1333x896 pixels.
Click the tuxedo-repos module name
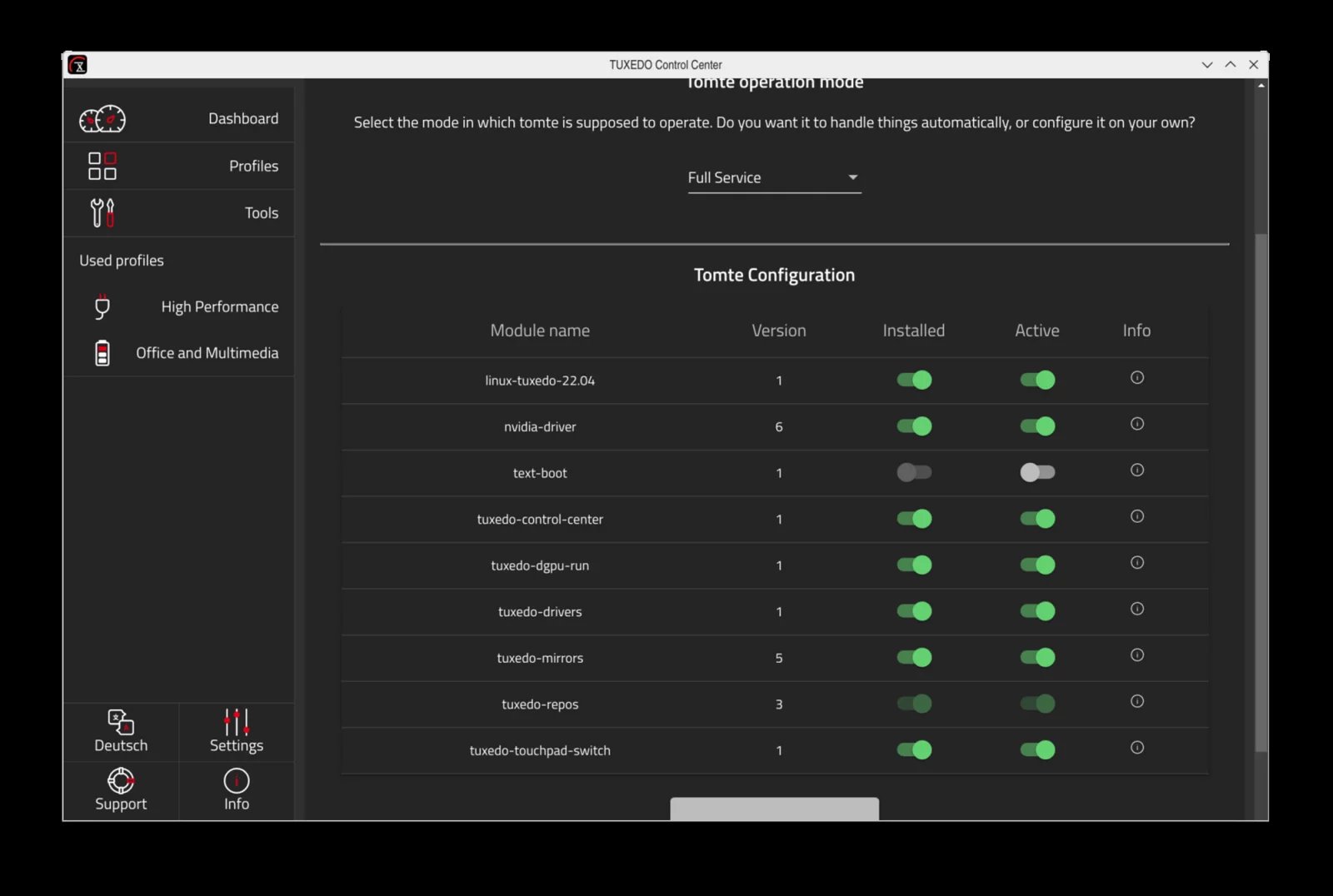540,704
